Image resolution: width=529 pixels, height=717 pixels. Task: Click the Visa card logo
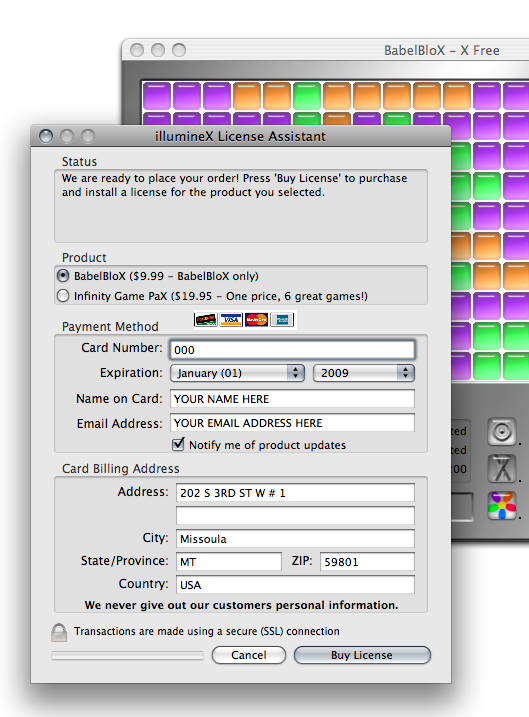231,320
